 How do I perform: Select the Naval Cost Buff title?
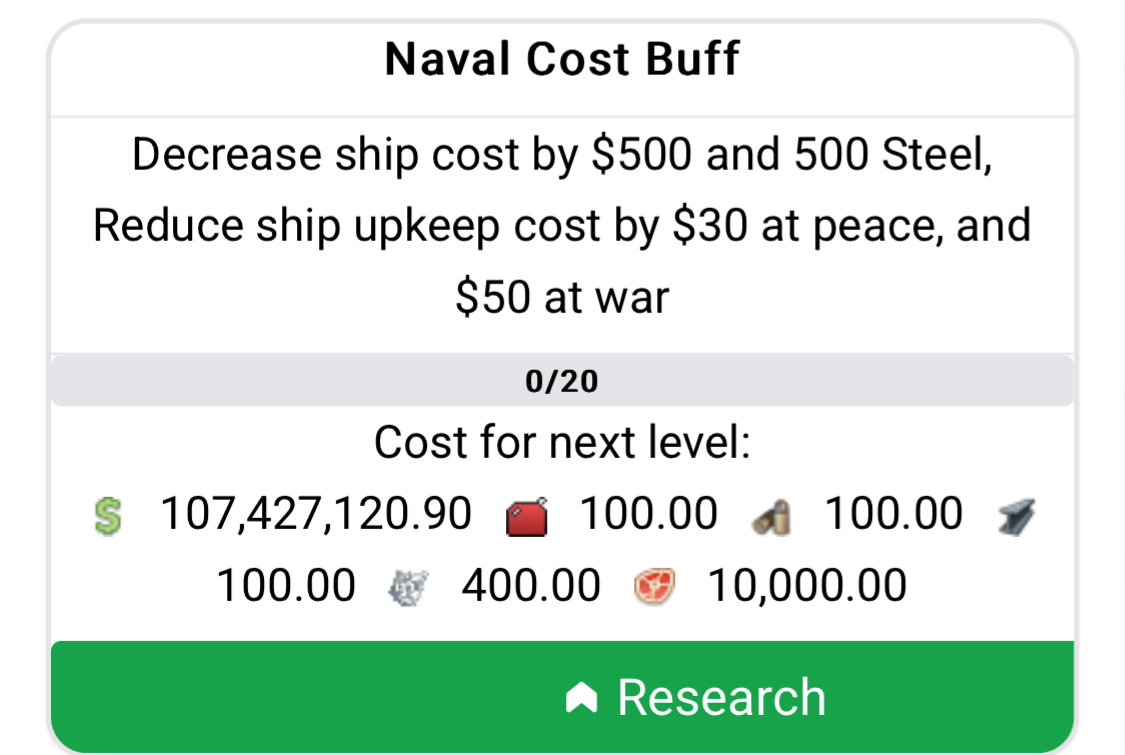[562, 58]
